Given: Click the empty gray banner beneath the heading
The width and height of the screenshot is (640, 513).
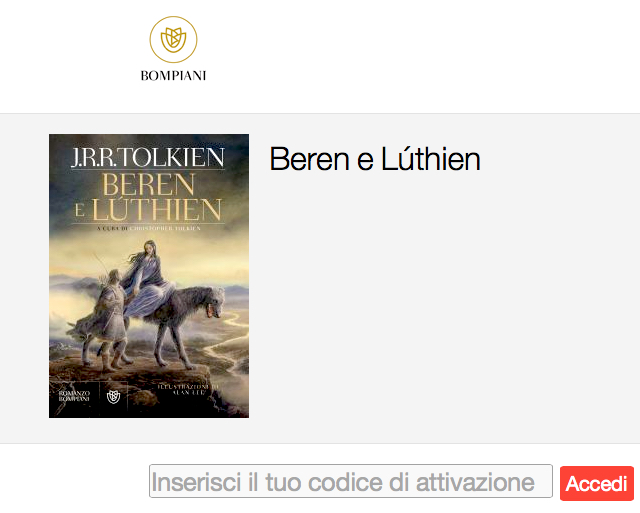Looking at the screenshot, I should pyautogui.click(x=449, y=306).
